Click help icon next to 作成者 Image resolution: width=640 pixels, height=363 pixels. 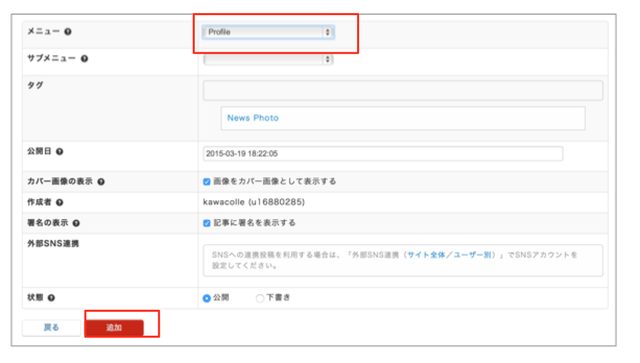60,202
